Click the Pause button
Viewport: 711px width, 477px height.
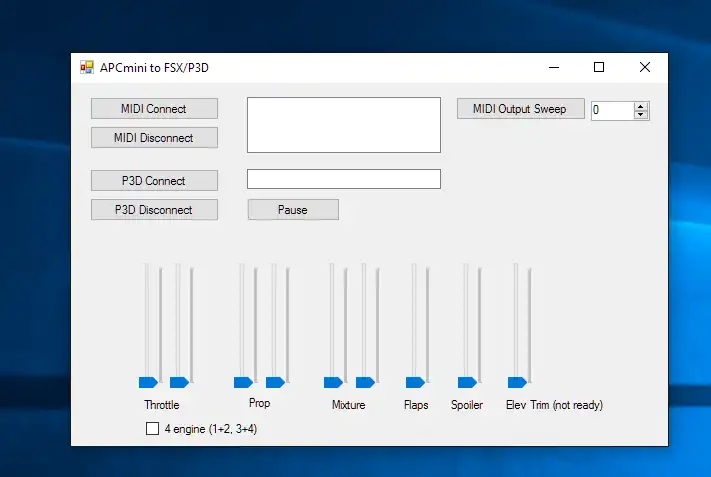pos(293,210)
